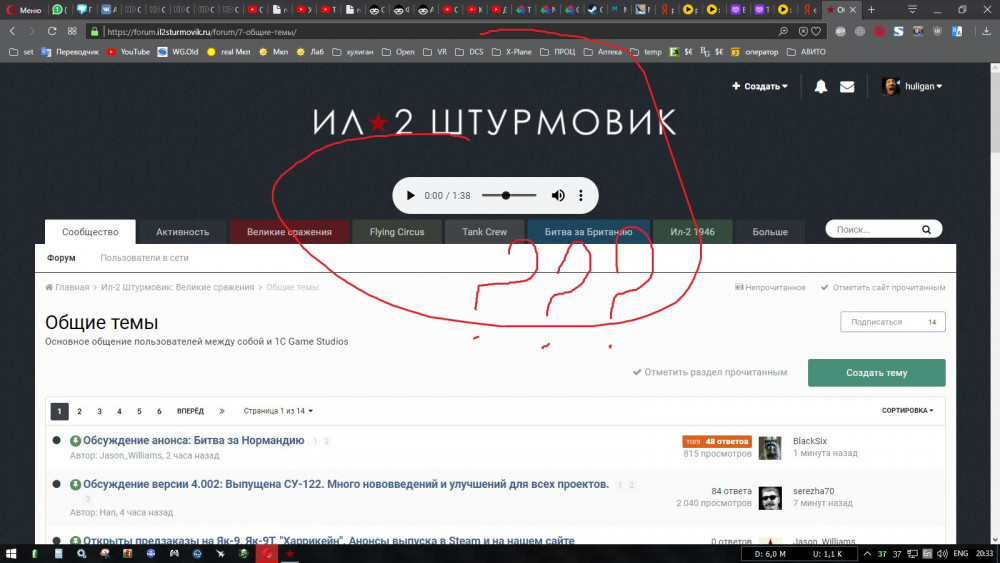This screenshot has height=563, width=1000.
Task: Open Ил-2 Штурмовик: Великие сражения breadcrumb
Action: click(x=177, y=288)
